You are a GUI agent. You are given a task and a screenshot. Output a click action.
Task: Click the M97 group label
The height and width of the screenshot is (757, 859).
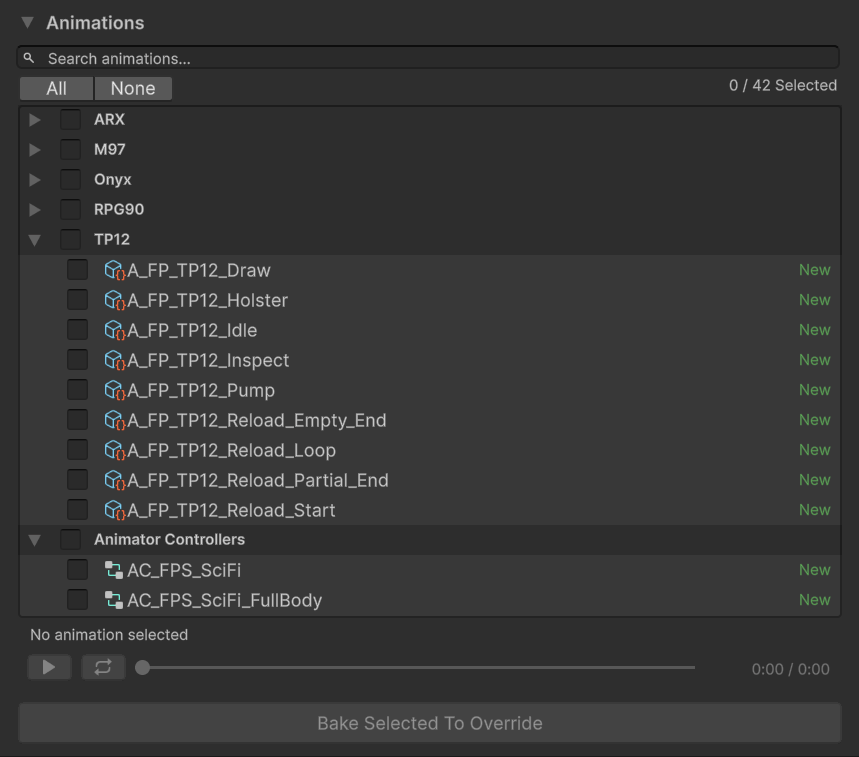(110, 150)
